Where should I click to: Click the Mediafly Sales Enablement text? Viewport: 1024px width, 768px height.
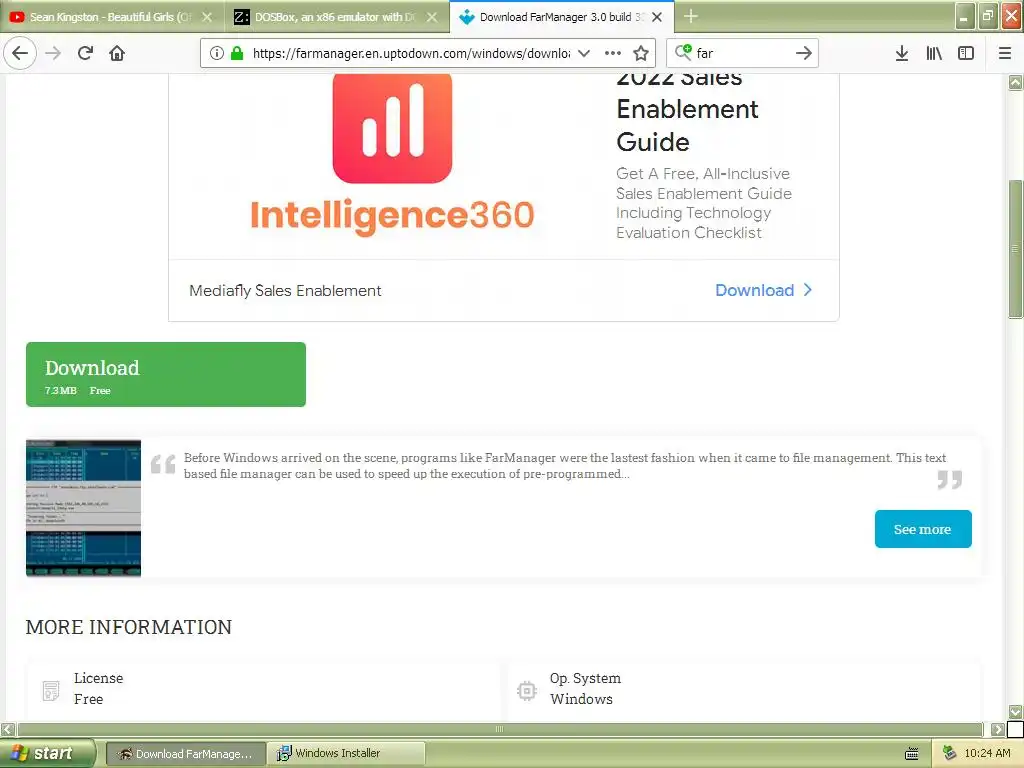pos(285,291)
